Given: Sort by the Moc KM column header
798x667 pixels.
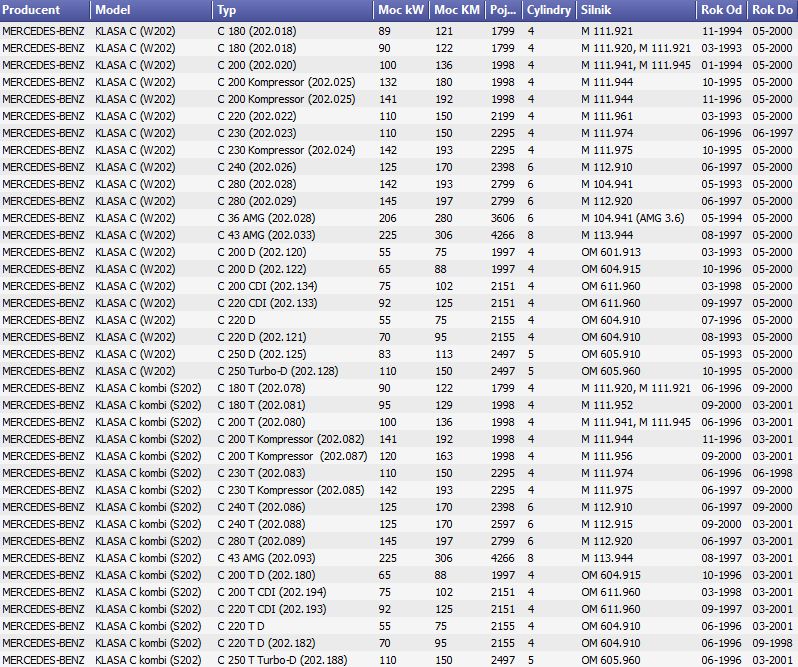Looking at the screenshot, I should coord(457,10).
